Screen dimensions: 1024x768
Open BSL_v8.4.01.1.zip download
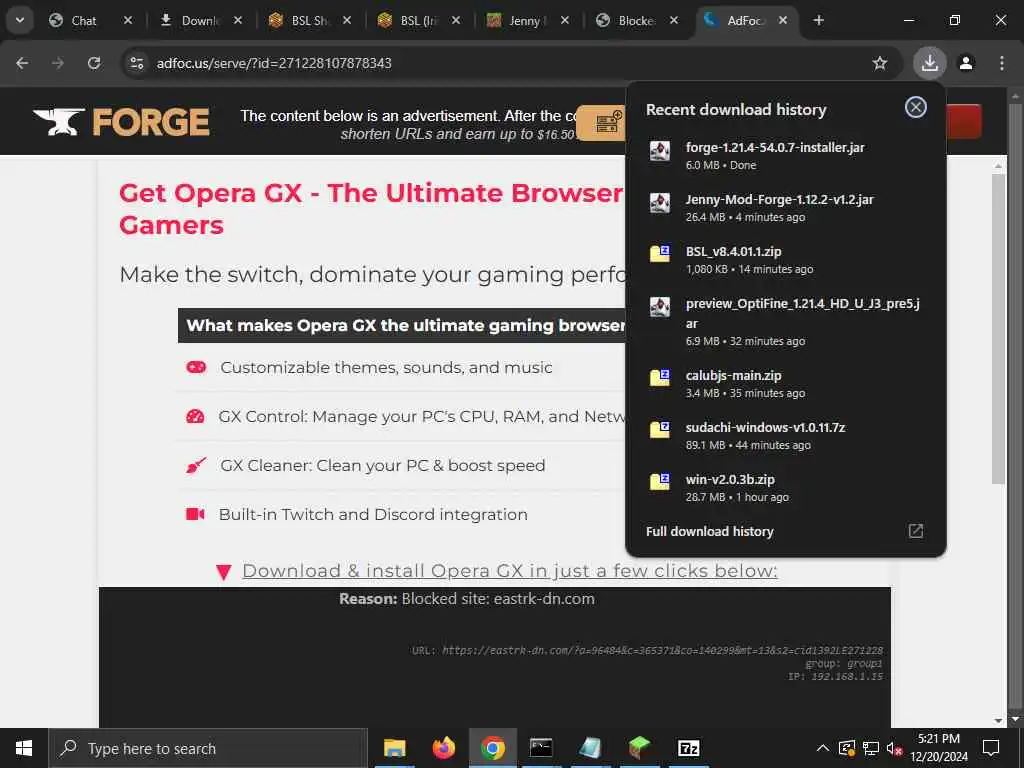[786, 259]
